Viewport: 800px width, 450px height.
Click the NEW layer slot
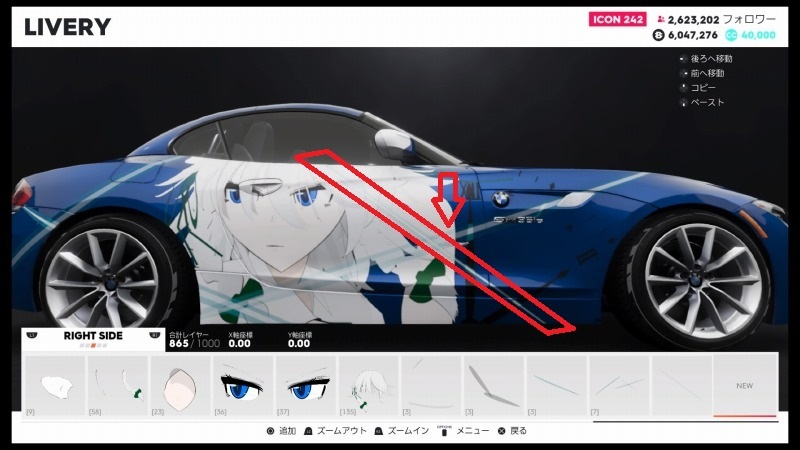click(745, 386)
